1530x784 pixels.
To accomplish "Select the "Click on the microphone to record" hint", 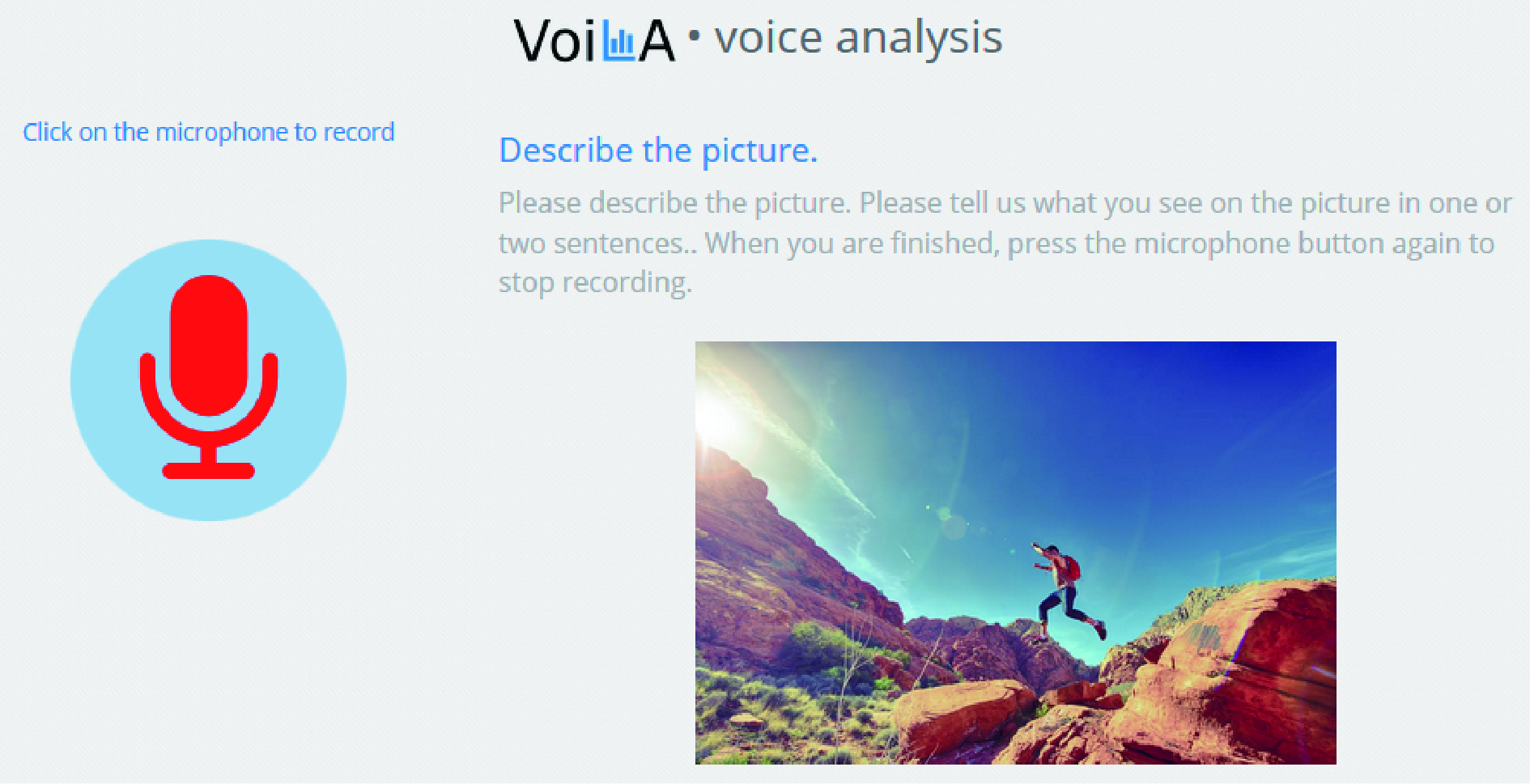I will click(209, 132).
